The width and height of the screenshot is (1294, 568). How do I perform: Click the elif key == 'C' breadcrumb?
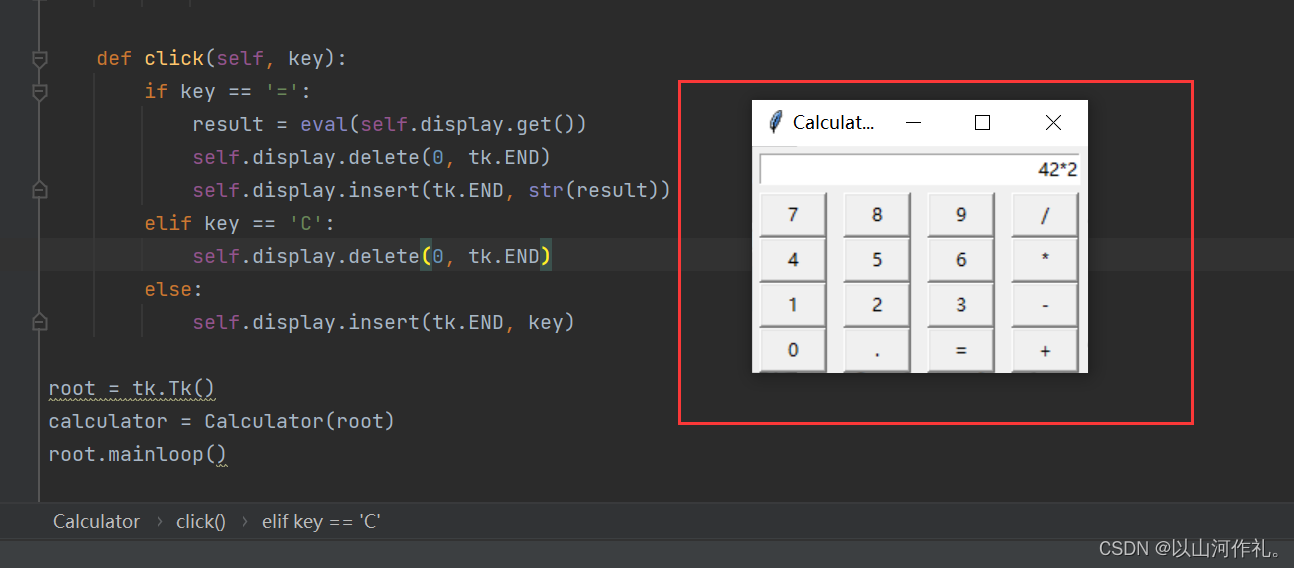coord(321,521)
